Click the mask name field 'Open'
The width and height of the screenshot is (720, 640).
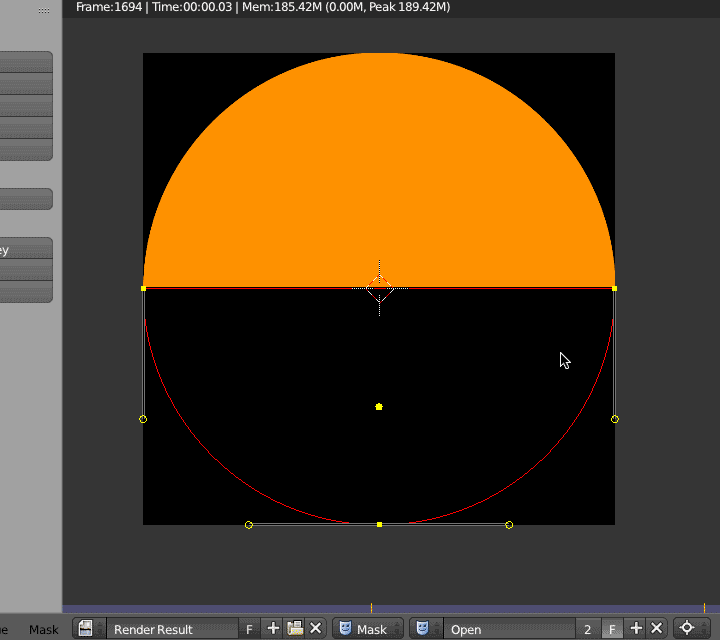coord(510,629)
